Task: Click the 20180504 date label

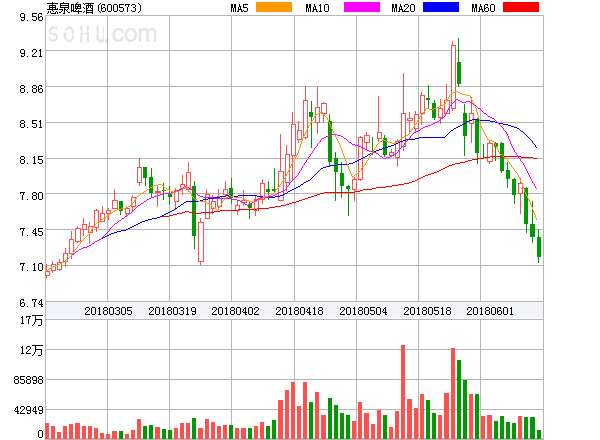Action: [363, 311]
